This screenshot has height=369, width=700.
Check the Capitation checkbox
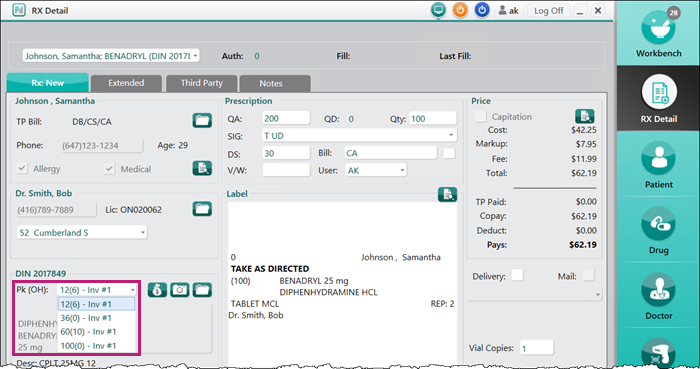[480, 116]
